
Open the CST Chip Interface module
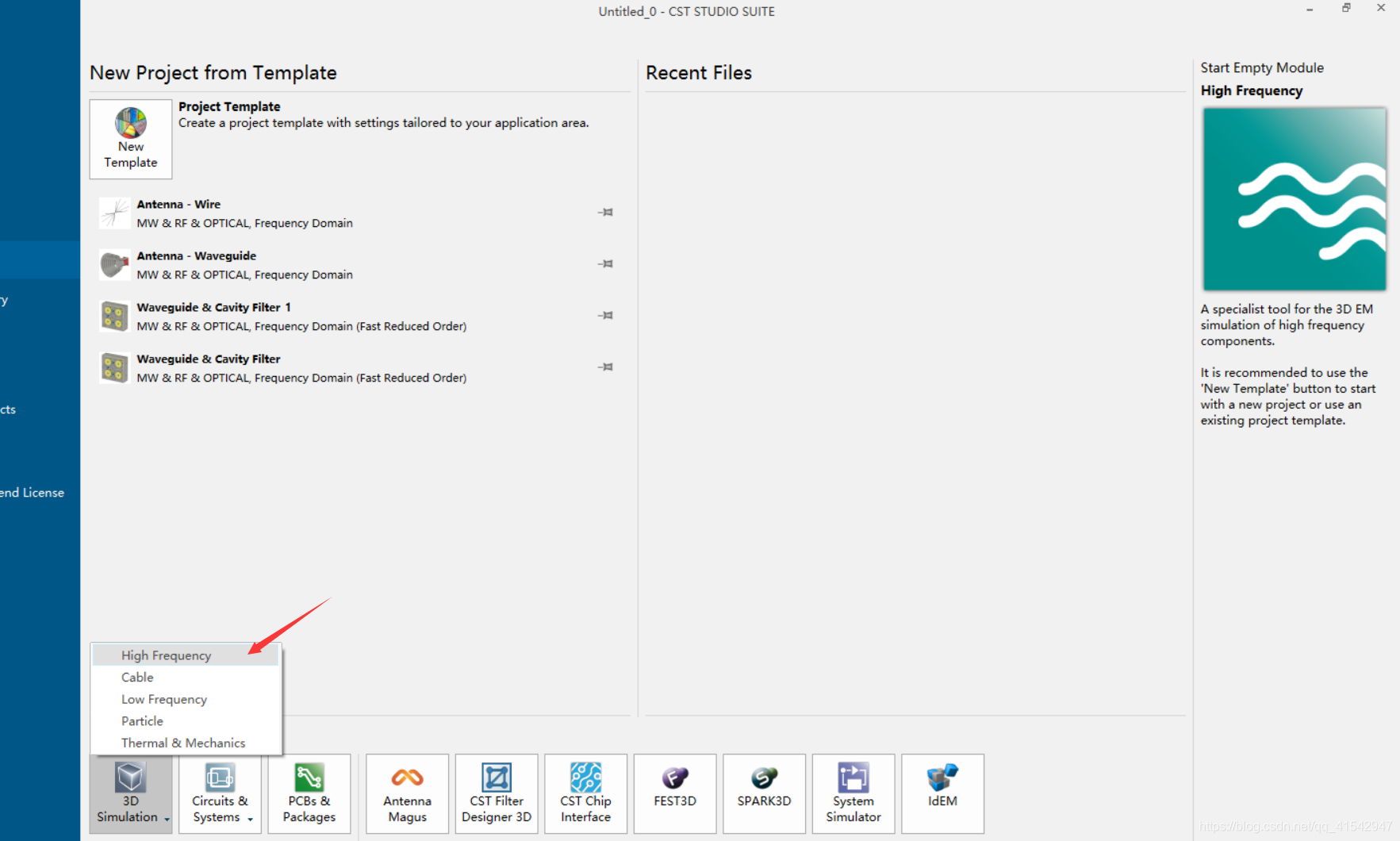(586, 793)
